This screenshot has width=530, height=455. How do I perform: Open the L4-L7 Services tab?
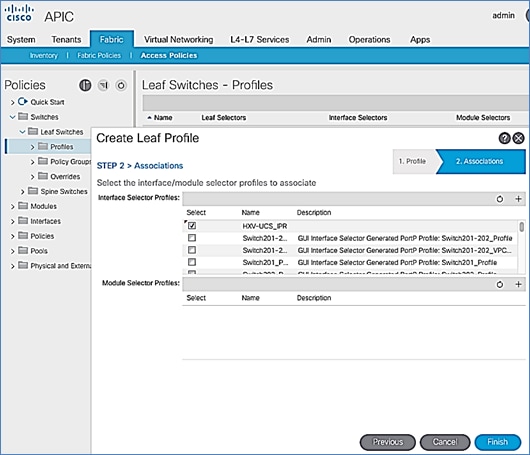pos(260,40)
